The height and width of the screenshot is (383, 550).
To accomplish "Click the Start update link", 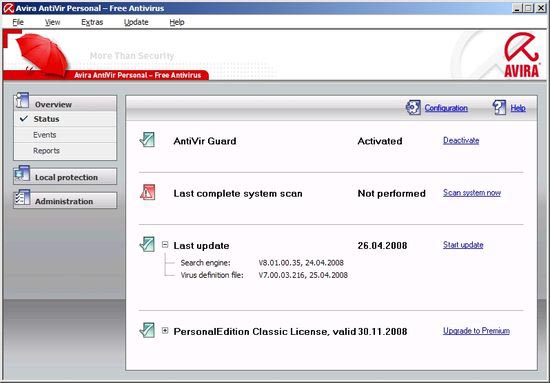I will (x=463, y=245).
